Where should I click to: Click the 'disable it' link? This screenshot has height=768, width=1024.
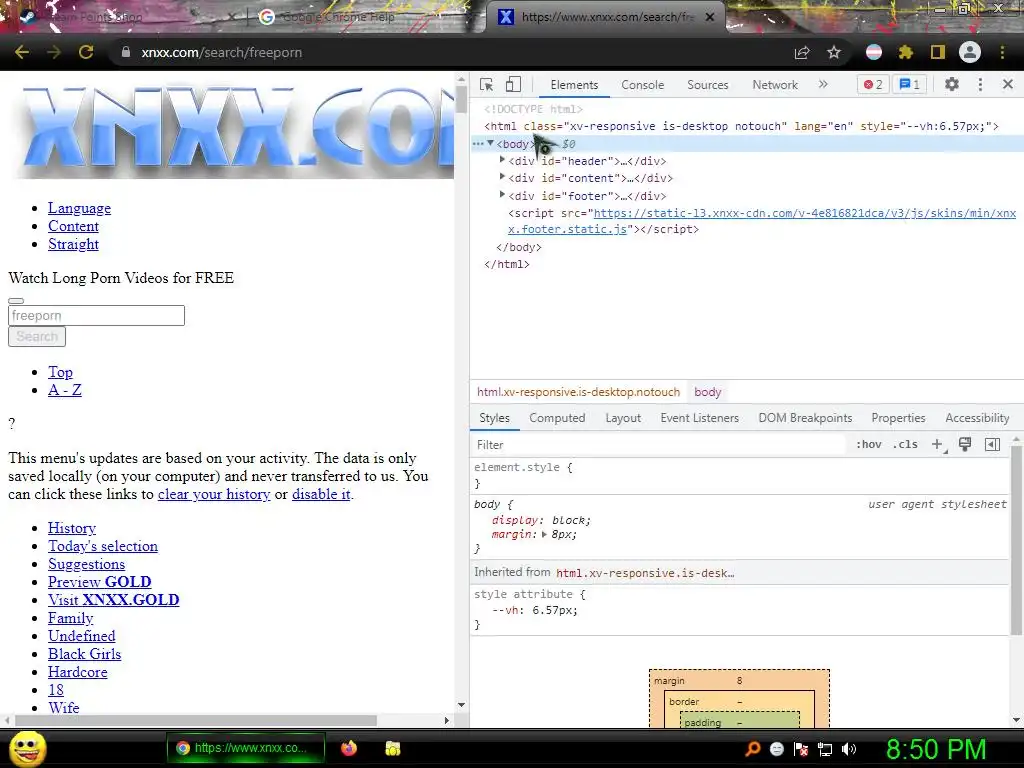coord(321,494)
